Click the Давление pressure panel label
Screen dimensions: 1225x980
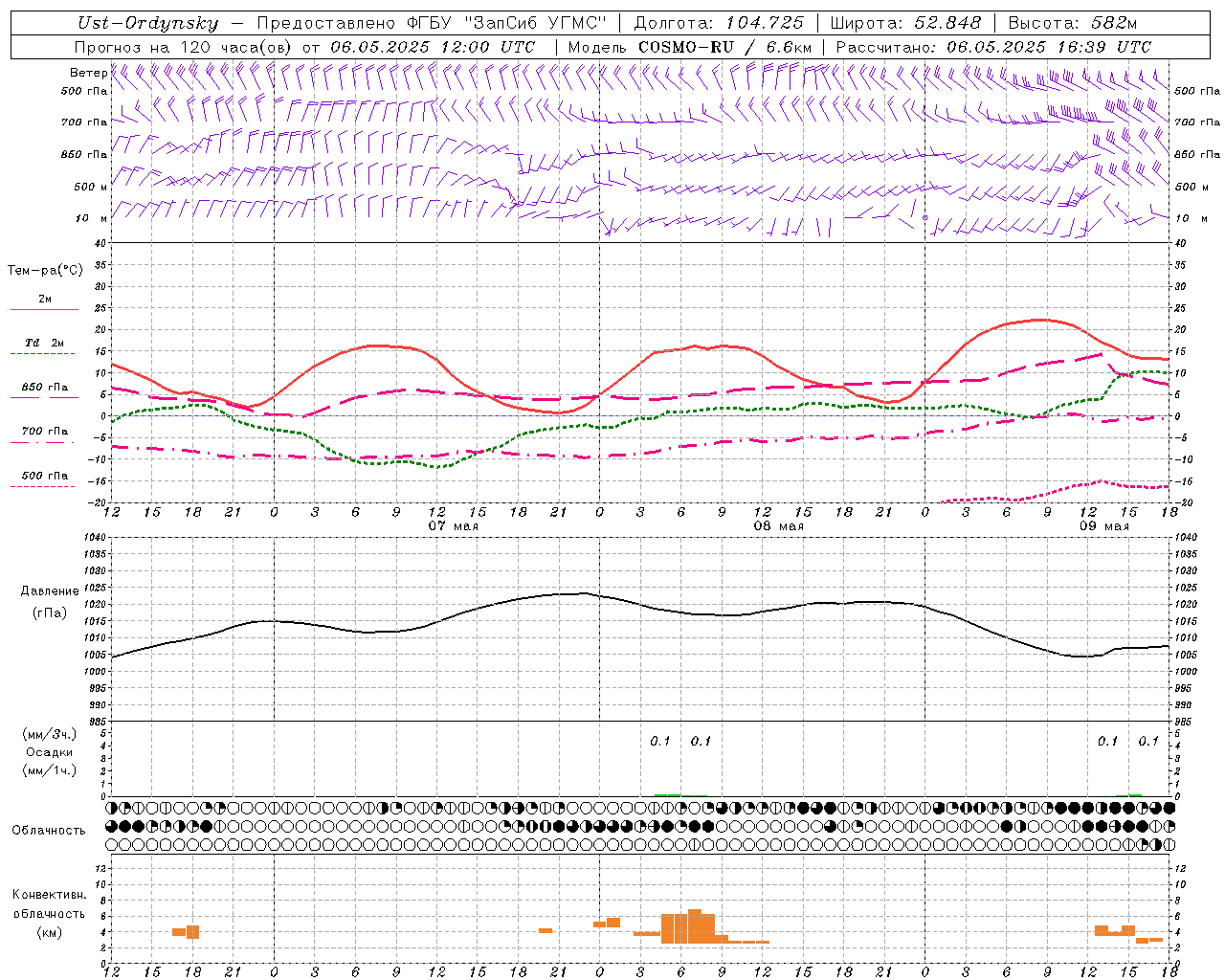pos(50,591)
